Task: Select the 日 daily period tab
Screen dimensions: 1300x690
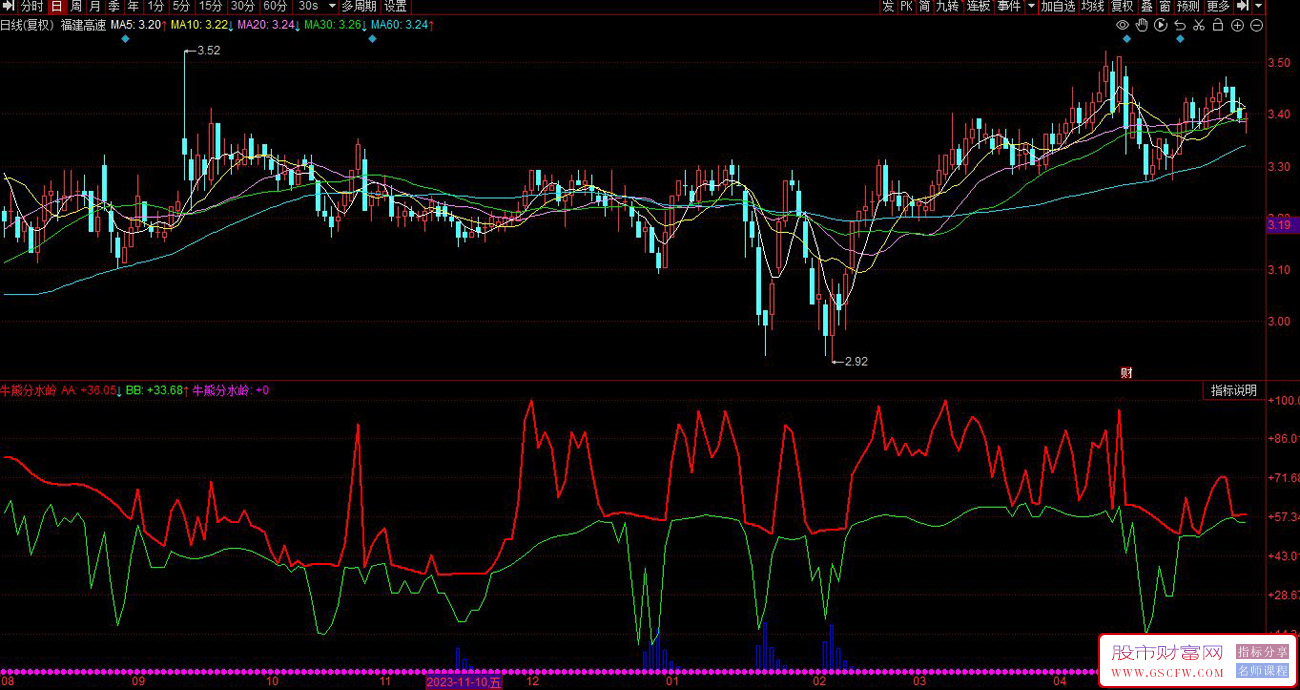Action: pos(56,6)
